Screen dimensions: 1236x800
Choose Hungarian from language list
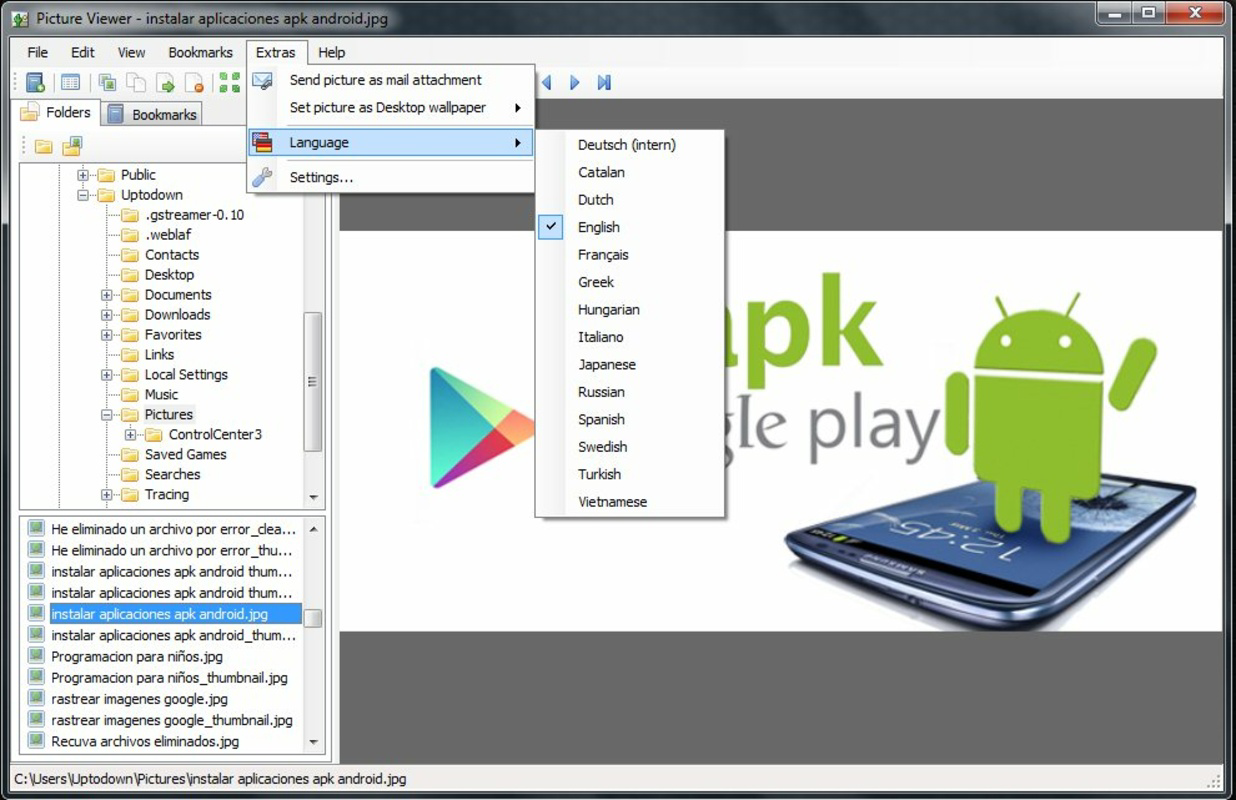pyautogui.click(x=630, y=310)
